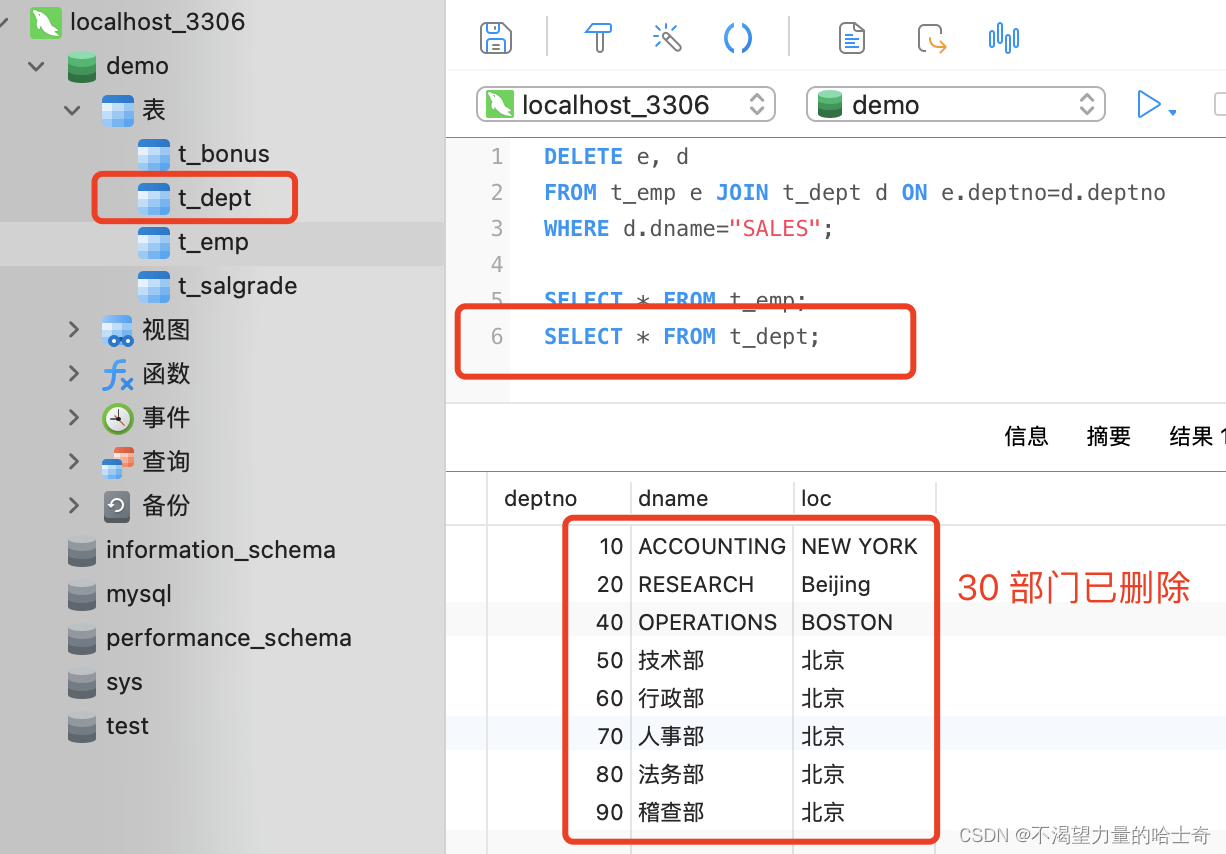
Task: Collapse the 表 tables folder
Action: click(73, 110)
